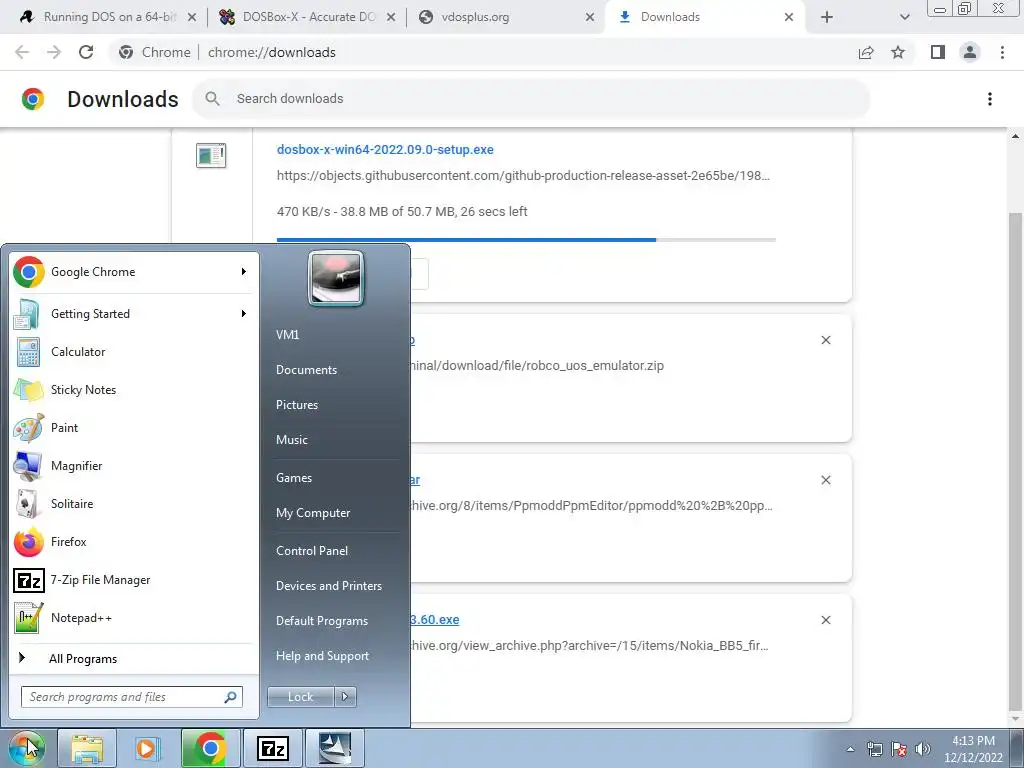Click the volume speaker tray icon
Screen dimensions: 1024x768
point(923,749)
